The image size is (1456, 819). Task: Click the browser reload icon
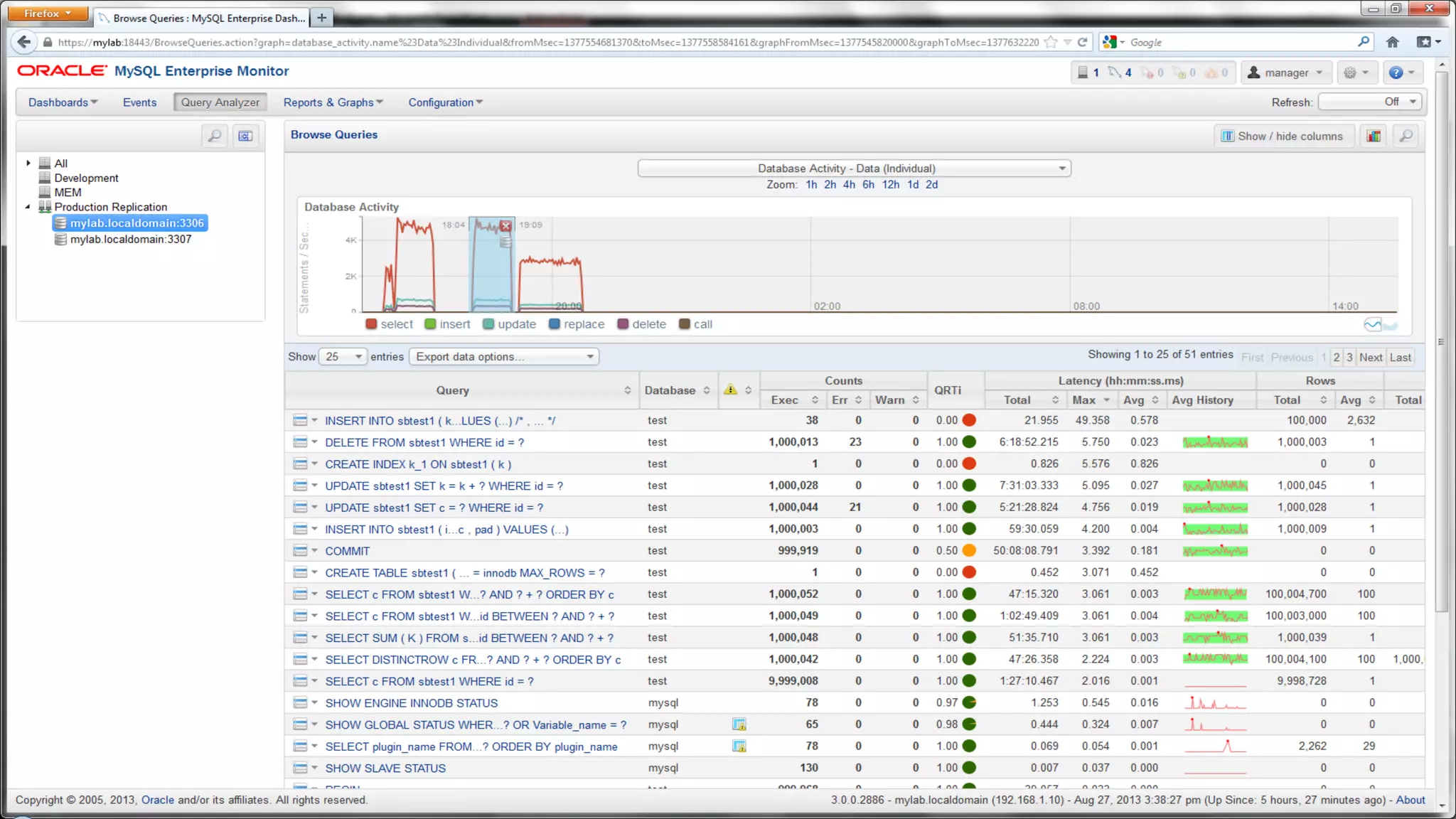pos(1082,42)
